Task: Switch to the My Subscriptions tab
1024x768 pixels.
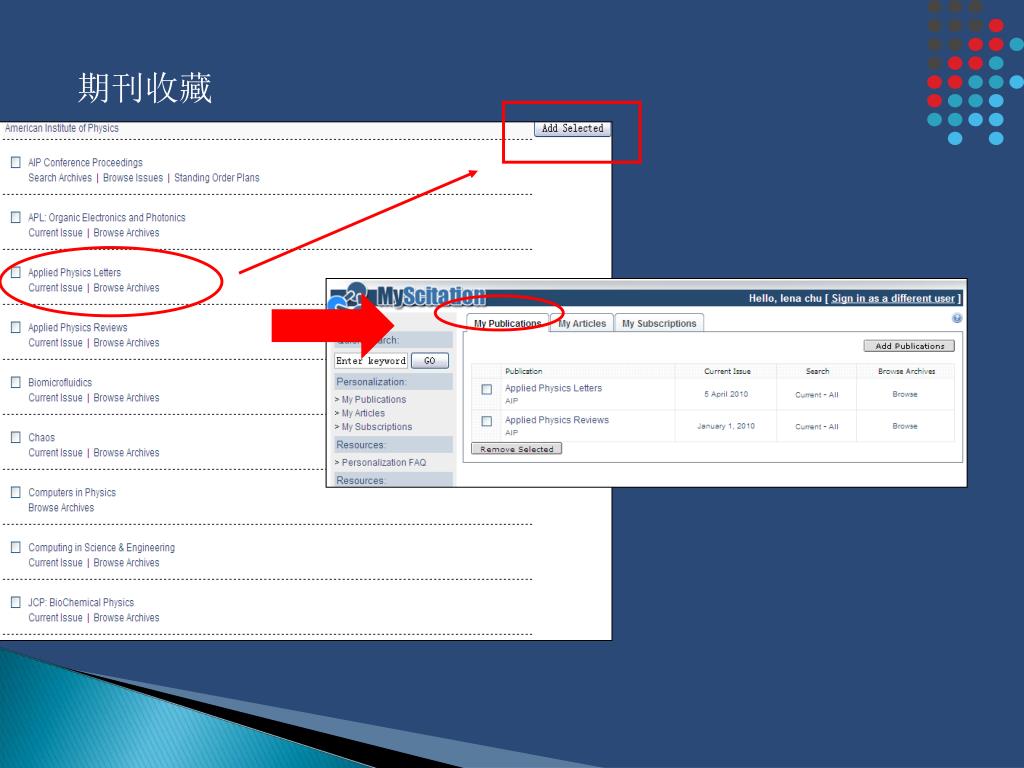Action: 659,323
